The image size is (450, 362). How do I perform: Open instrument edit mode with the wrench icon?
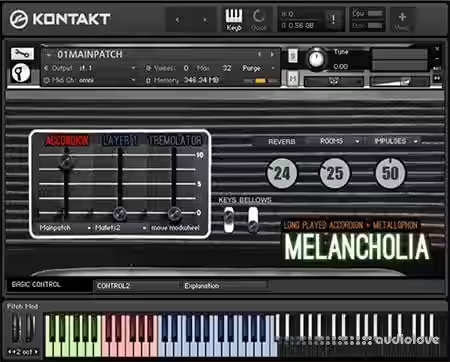click(x=22, y=53)
